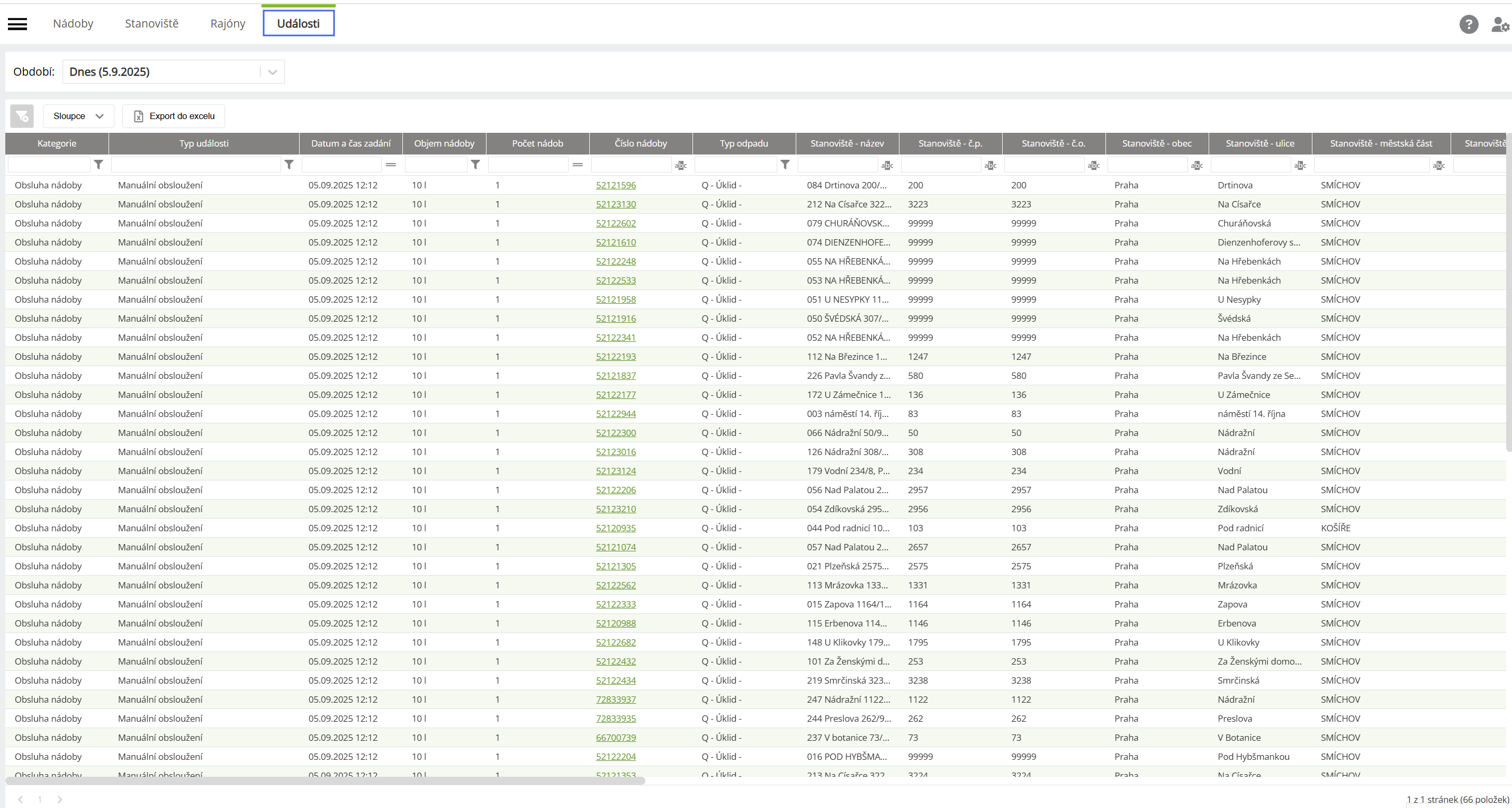
Task: Switch to the Nádoby tab
Action: pos(73,23)
